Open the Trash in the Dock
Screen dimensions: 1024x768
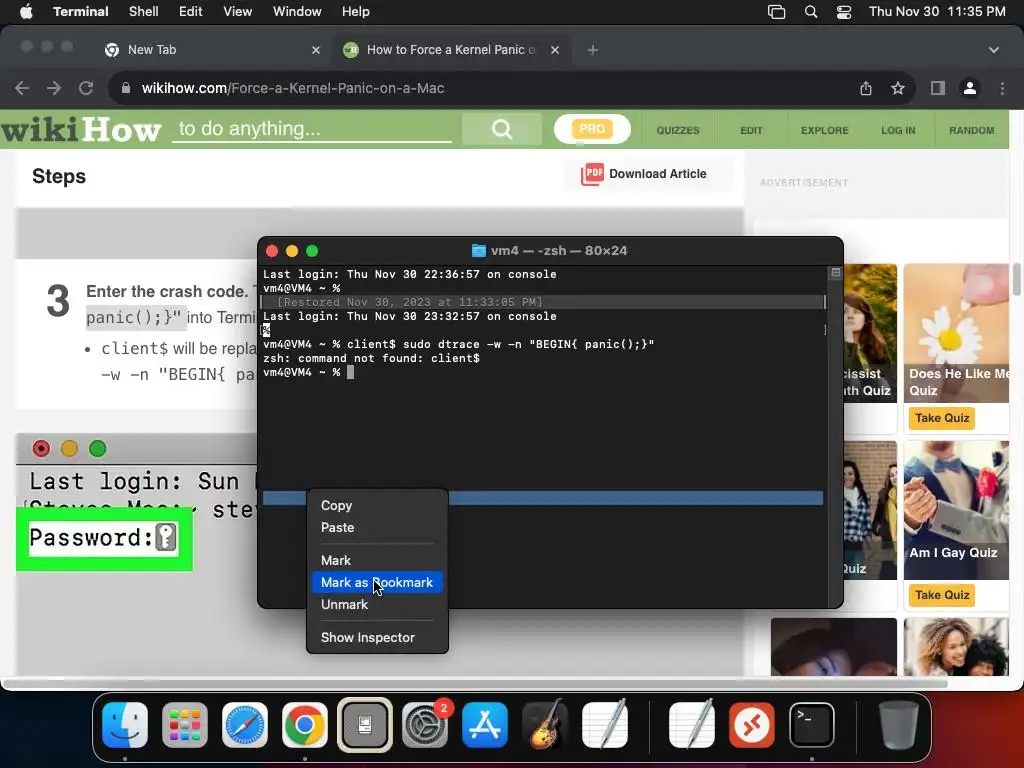coord(899,725)
